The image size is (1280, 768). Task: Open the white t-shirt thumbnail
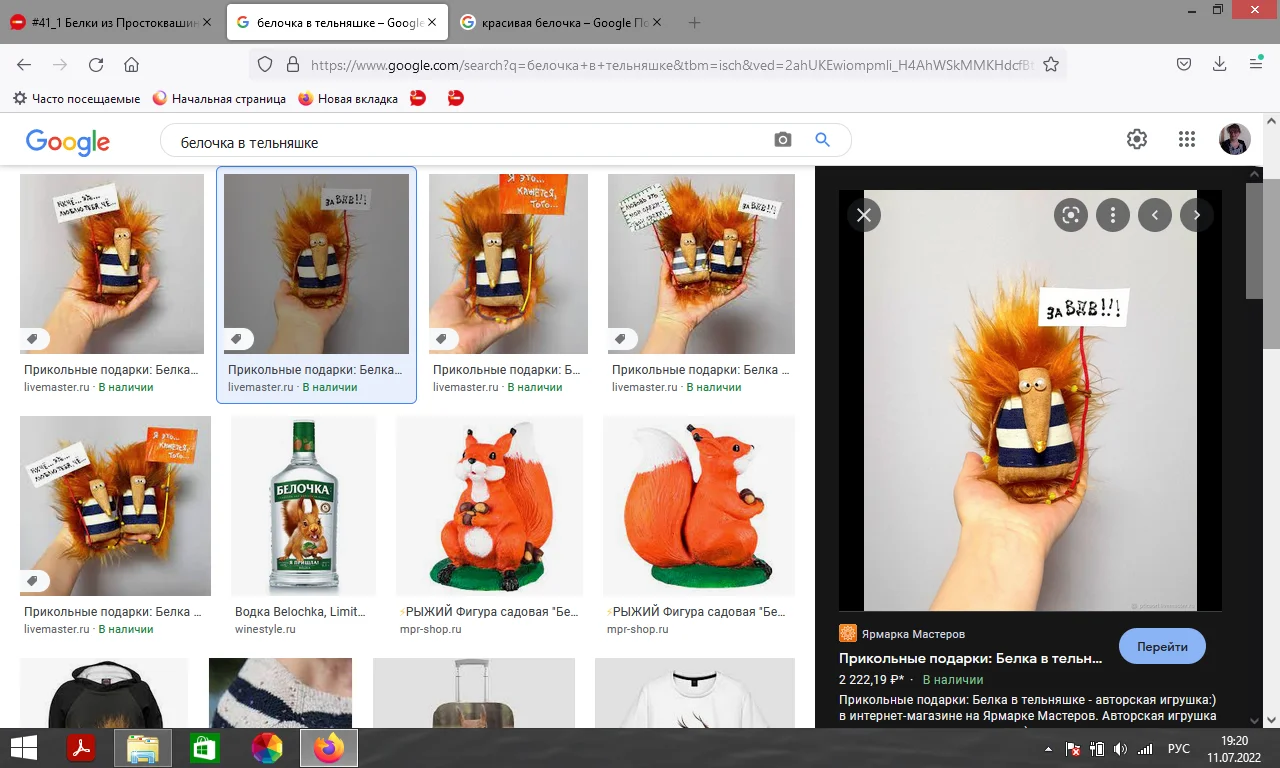[x=695, y=693]
